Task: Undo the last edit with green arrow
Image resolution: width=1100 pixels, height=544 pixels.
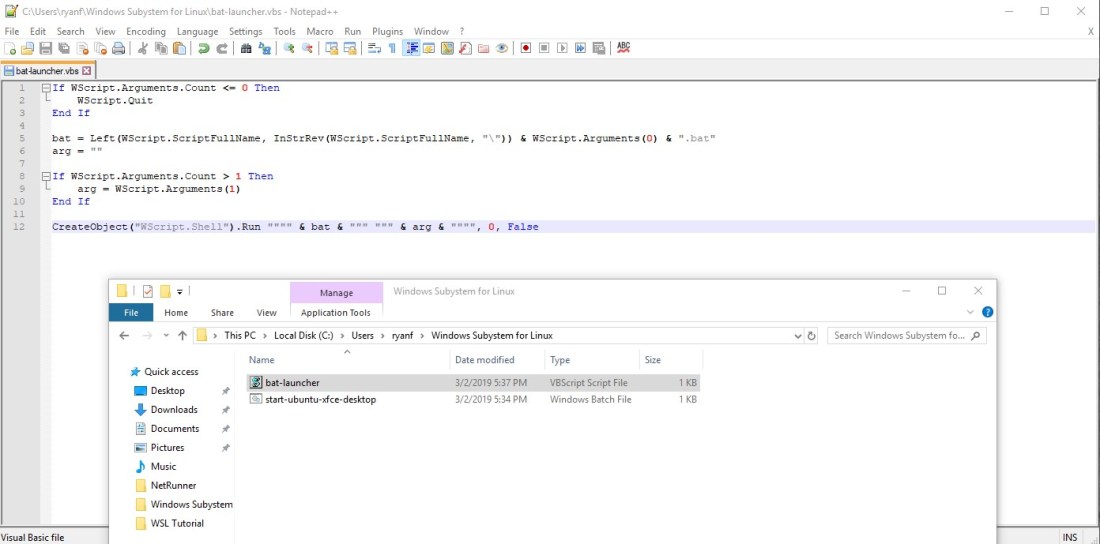Action: 203,48
